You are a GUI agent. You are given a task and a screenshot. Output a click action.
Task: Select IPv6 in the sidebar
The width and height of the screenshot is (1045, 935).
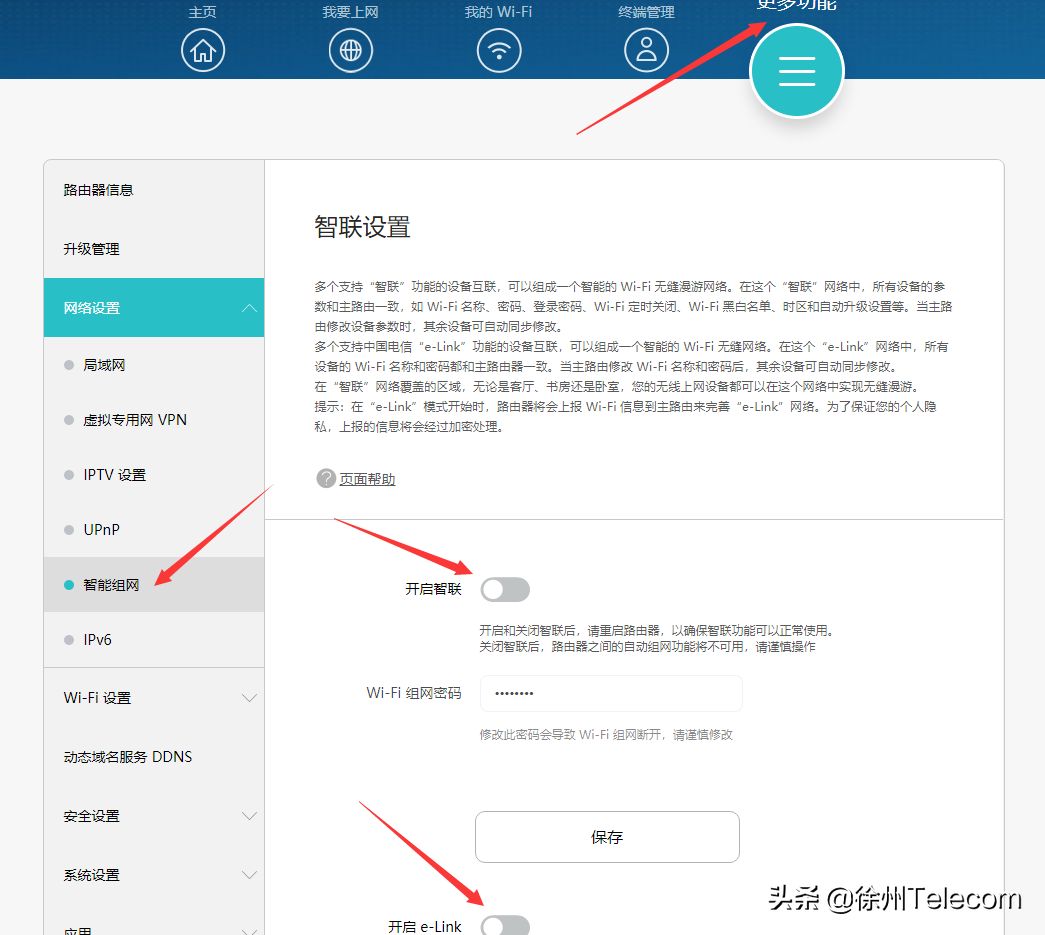point(97,640)
